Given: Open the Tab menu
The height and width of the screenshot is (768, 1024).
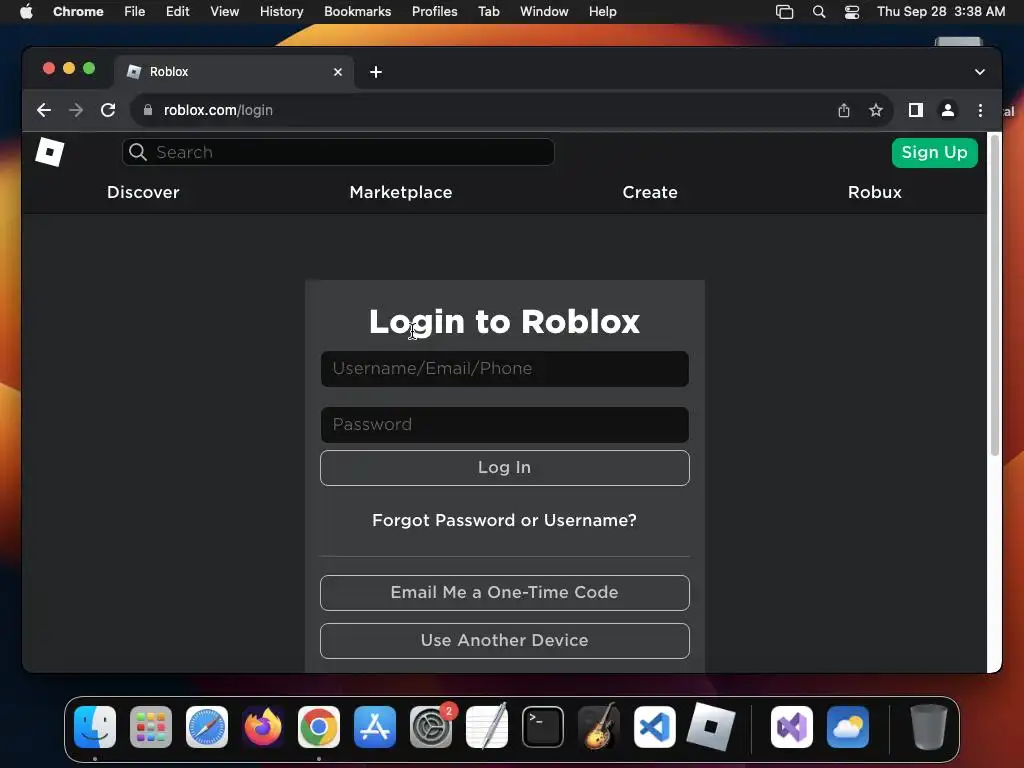Looking at the screenshot, I should coord(488,11).
